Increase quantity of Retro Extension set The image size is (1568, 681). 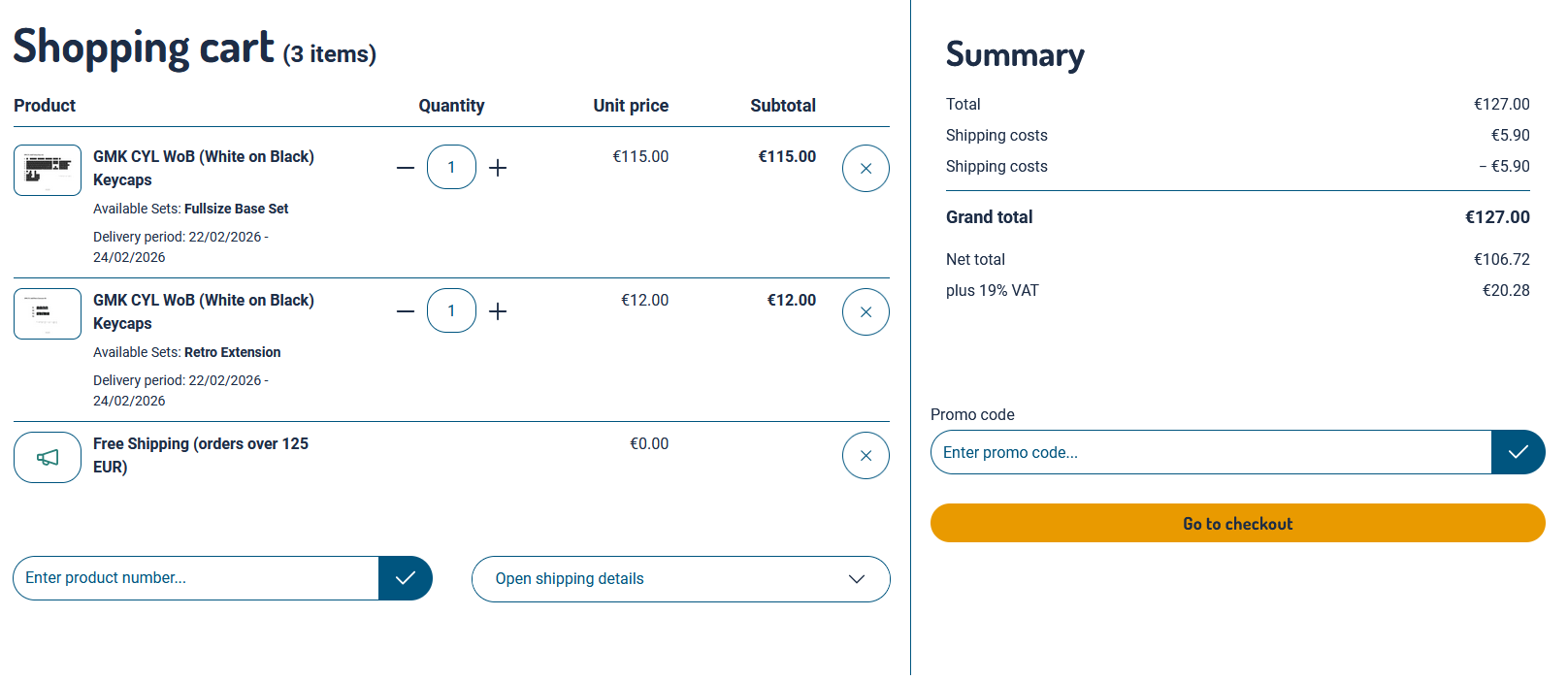498,311
